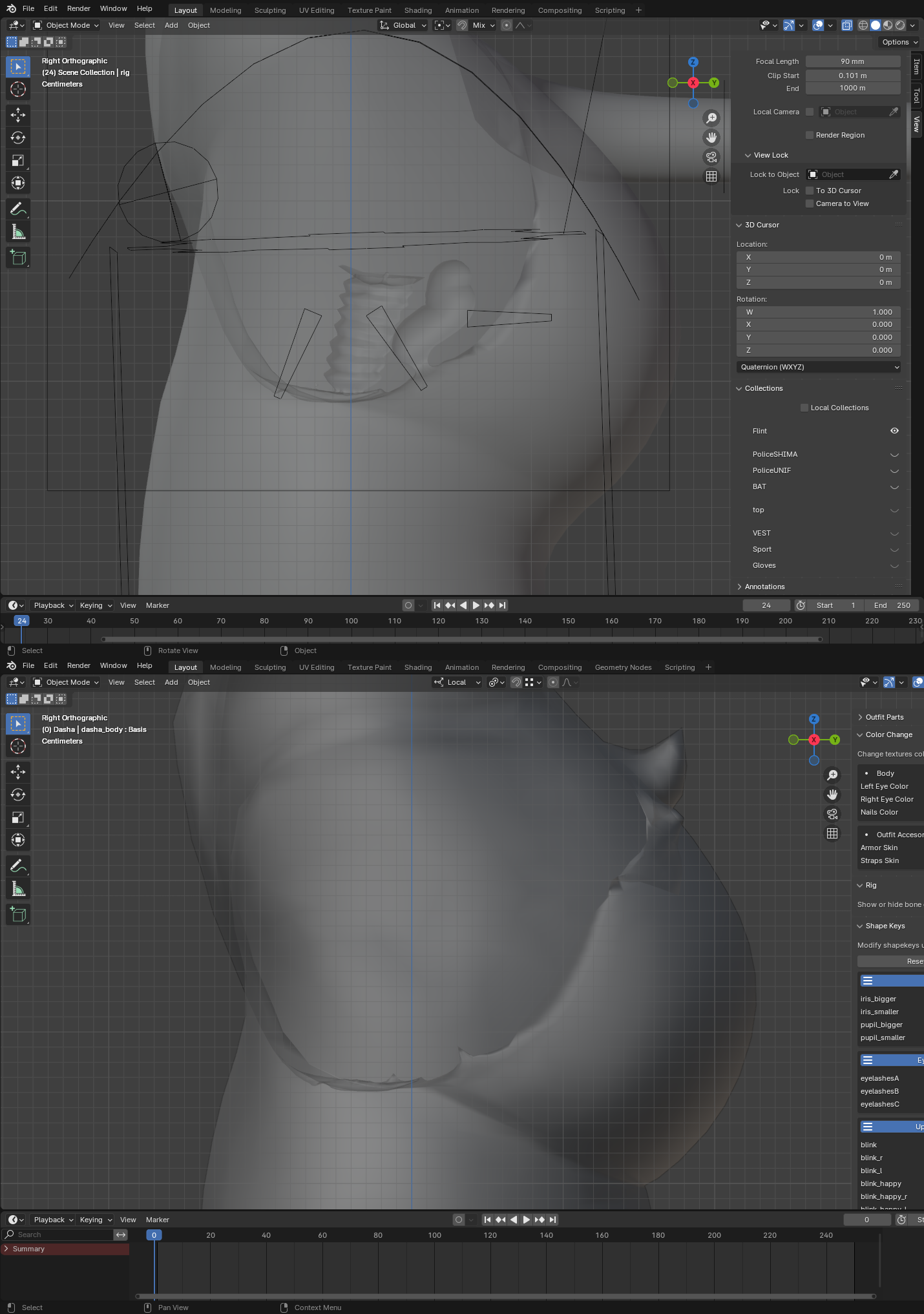Toggle camera view icon in top viewport

pos(711,157)
